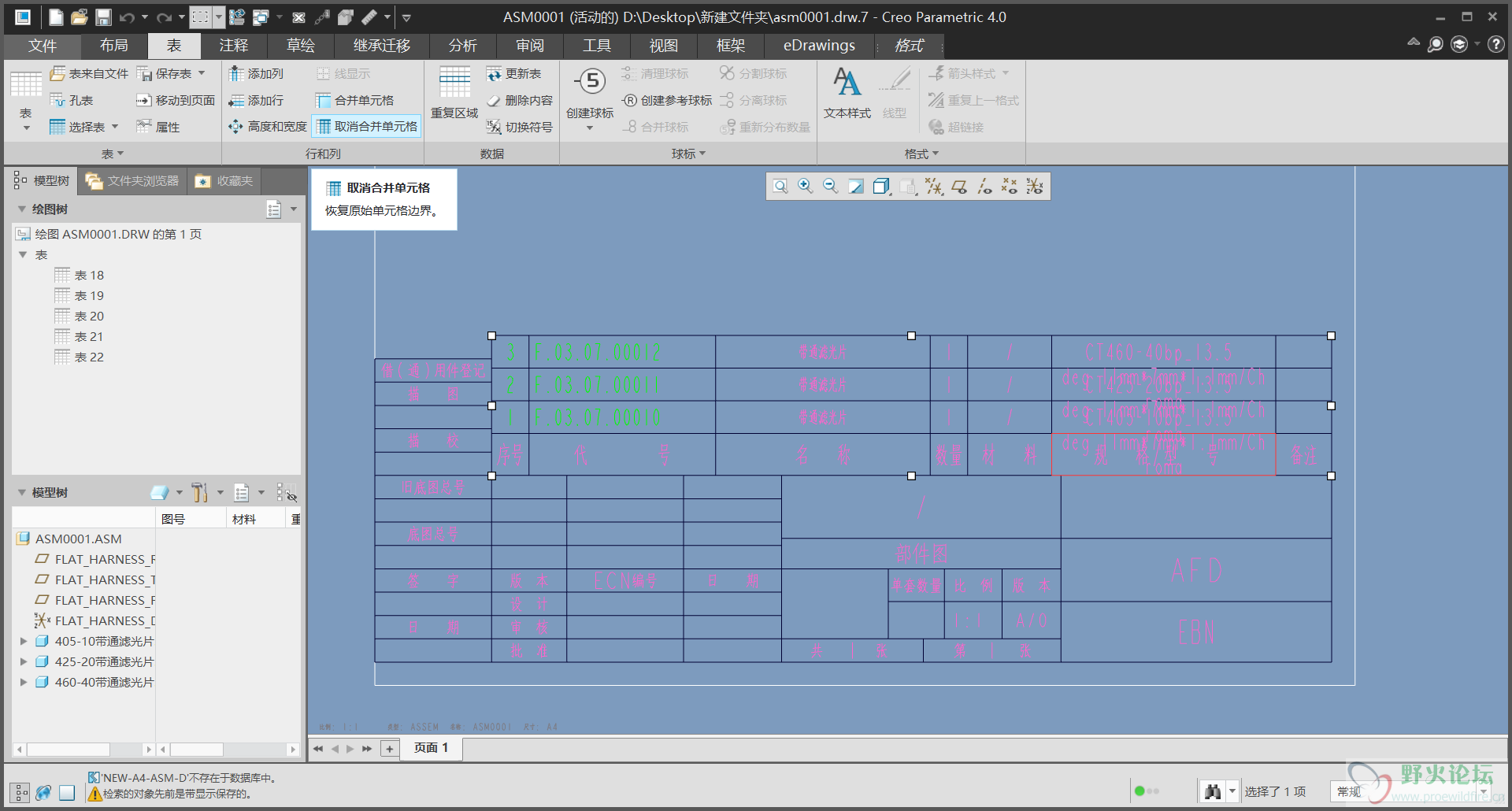Click Table From File button
1512x811 pixels.
[89, 73]
